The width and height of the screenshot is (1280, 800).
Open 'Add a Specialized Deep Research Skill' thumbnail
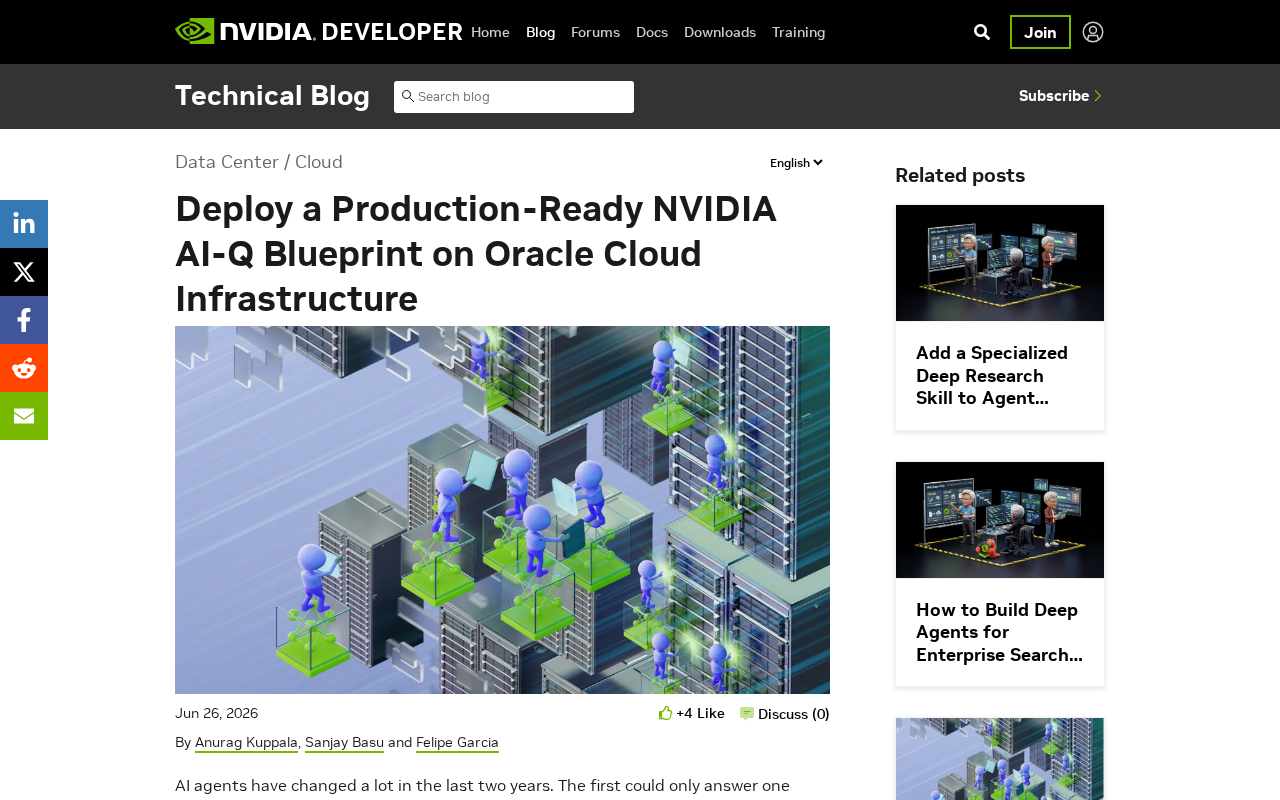click(x=1000, y=263)
